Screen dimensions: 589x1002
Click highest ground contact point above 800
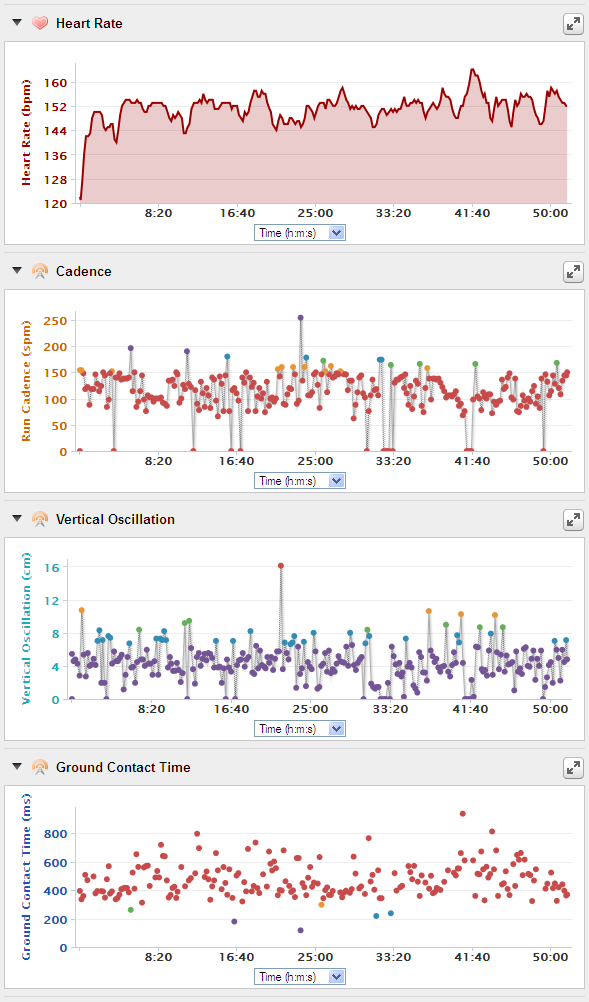[463, 813]
